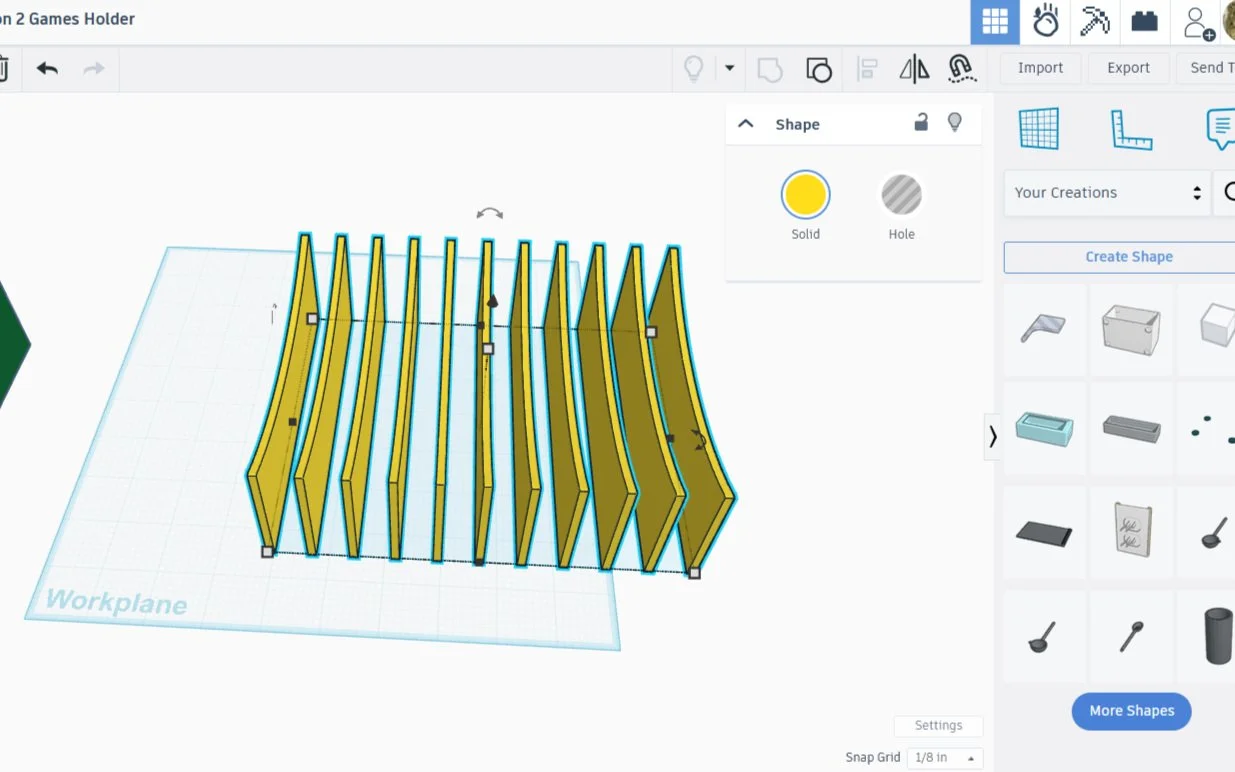Open the Align tool

coord(867,69)
